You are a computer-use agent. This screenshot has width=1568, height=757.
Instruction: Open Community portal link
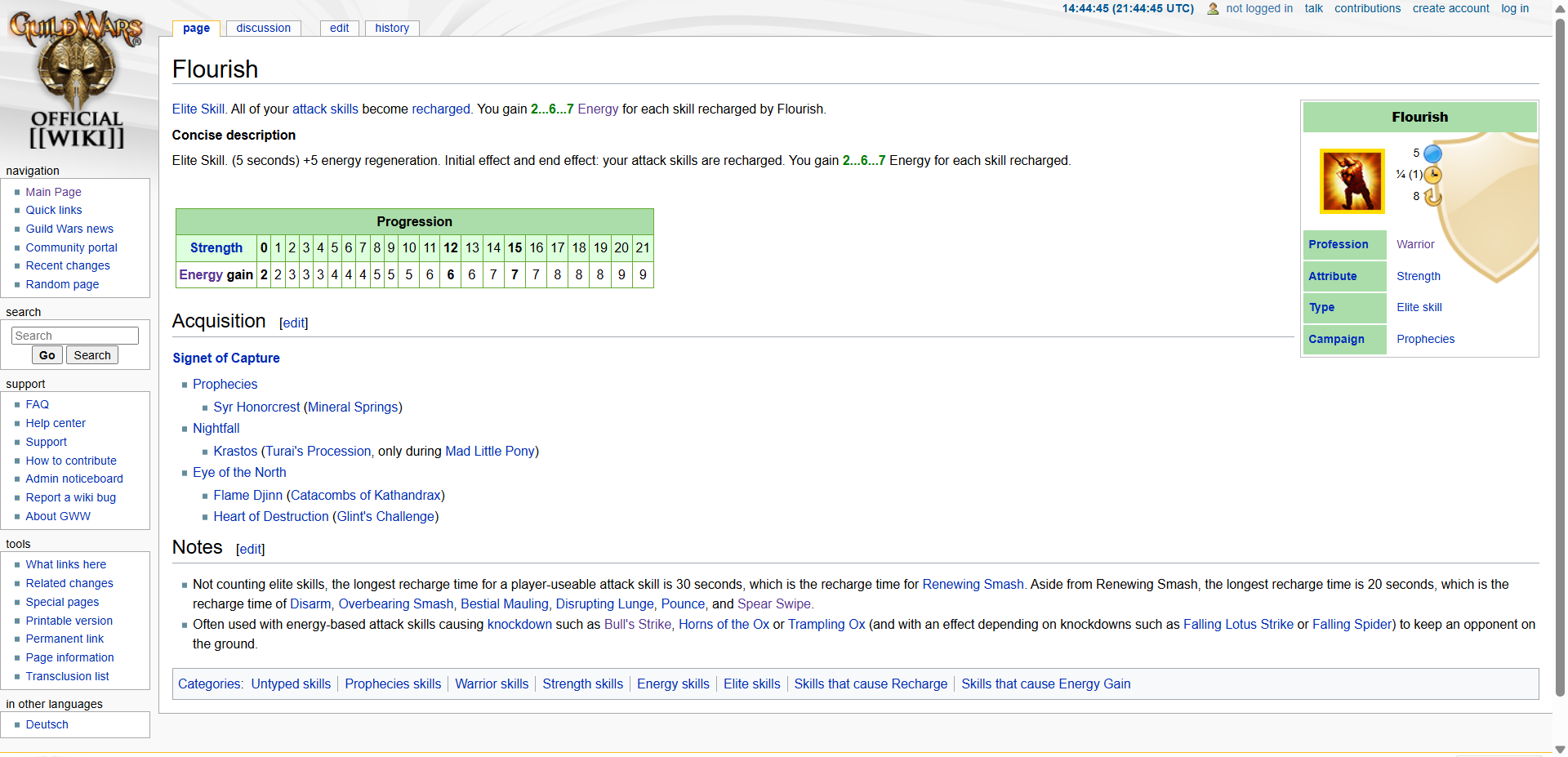click(x=71, y=247)
